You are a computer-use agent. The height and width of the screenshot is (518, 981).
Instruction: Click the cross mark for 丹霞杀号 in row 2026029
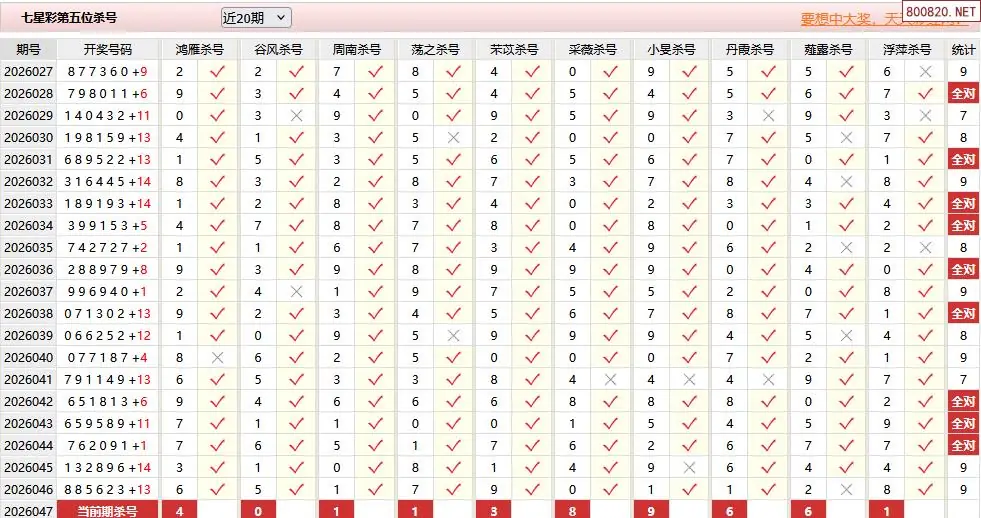pyautogui.click(x=768, y=115)
